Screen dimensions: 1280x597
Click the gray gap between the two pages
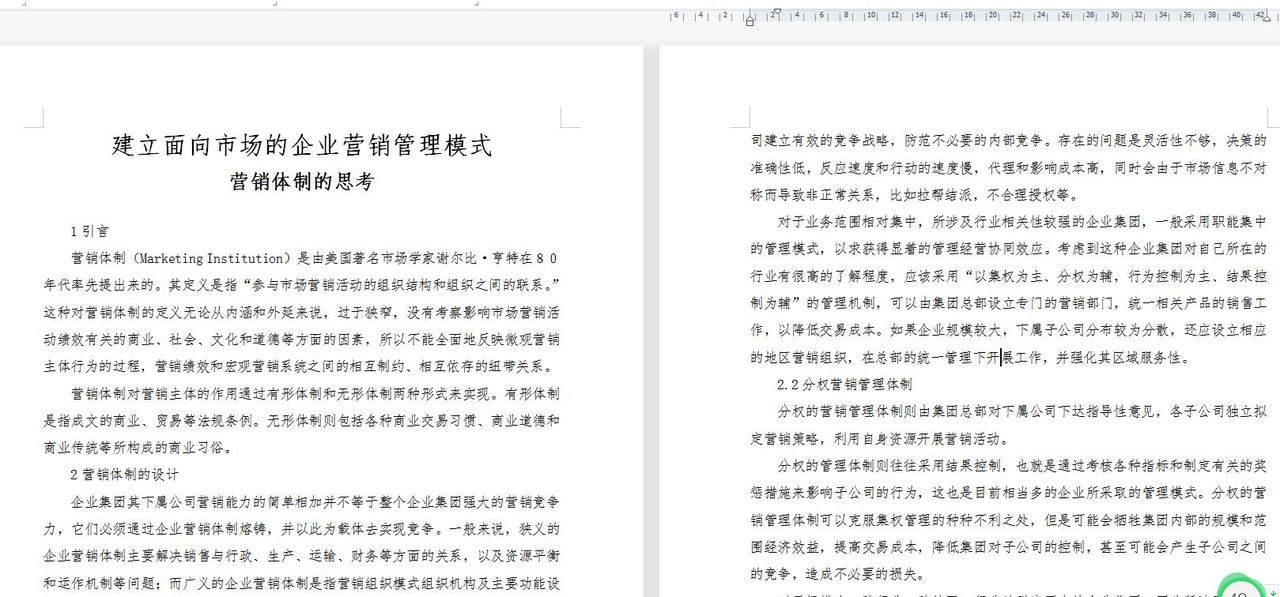point(648,300)
